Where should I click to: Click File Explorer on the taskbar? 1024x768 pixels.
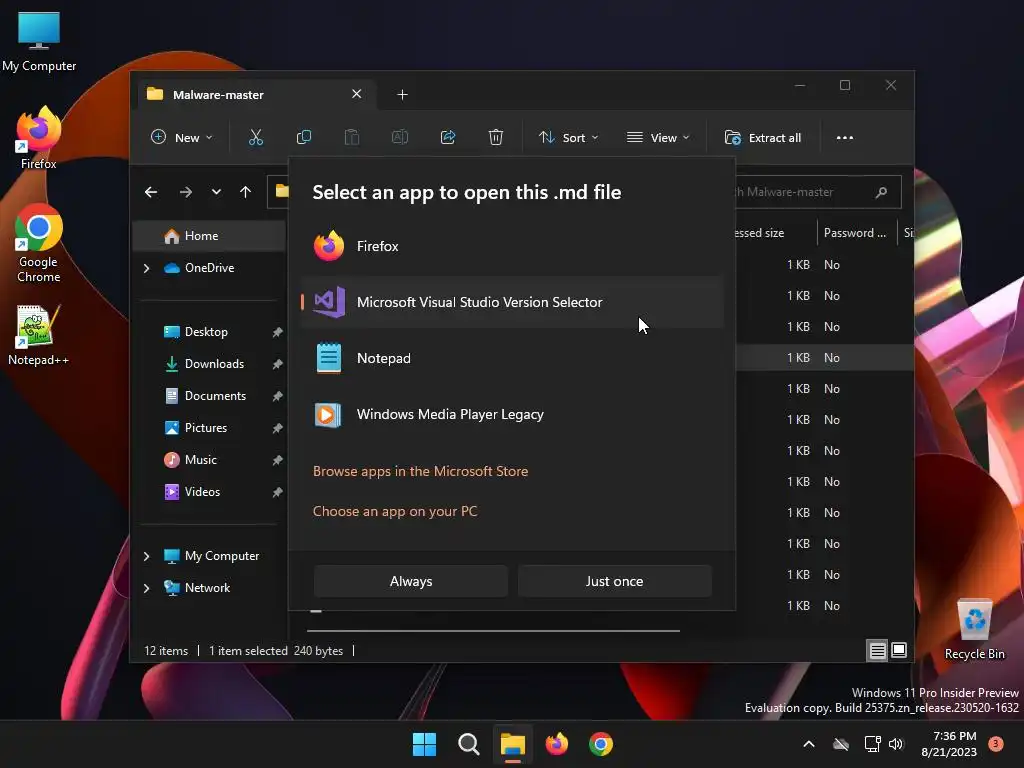coord(513,744)
